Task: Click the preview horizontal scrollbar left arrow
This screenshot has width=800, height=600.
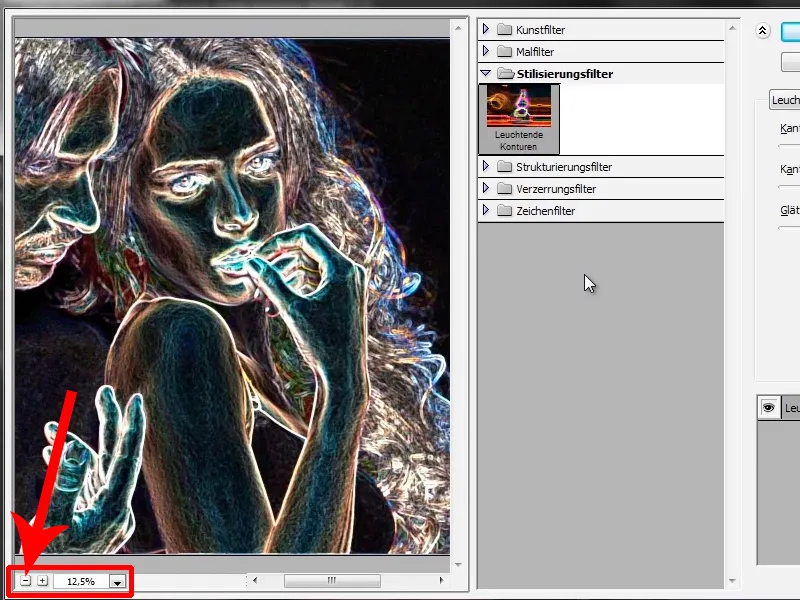Action: (255, 580)
